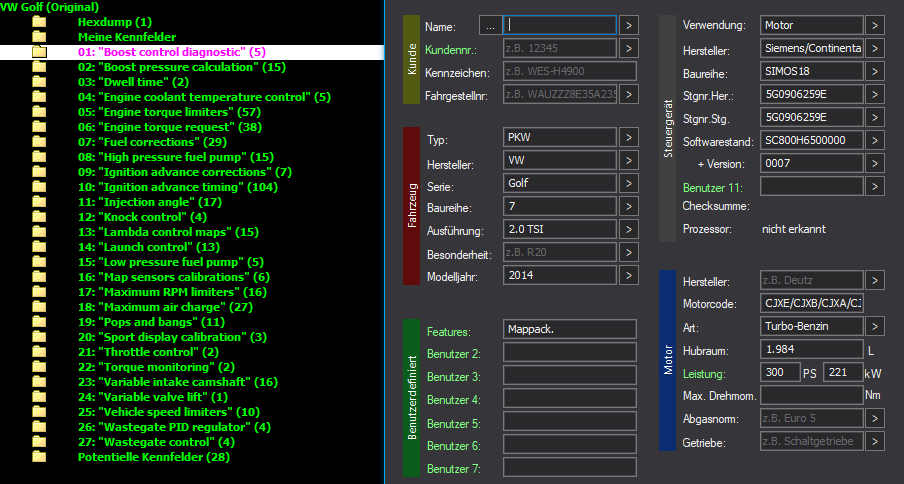Open "26: Wastegate PID regulator" (4)

[x=174, y=426]
